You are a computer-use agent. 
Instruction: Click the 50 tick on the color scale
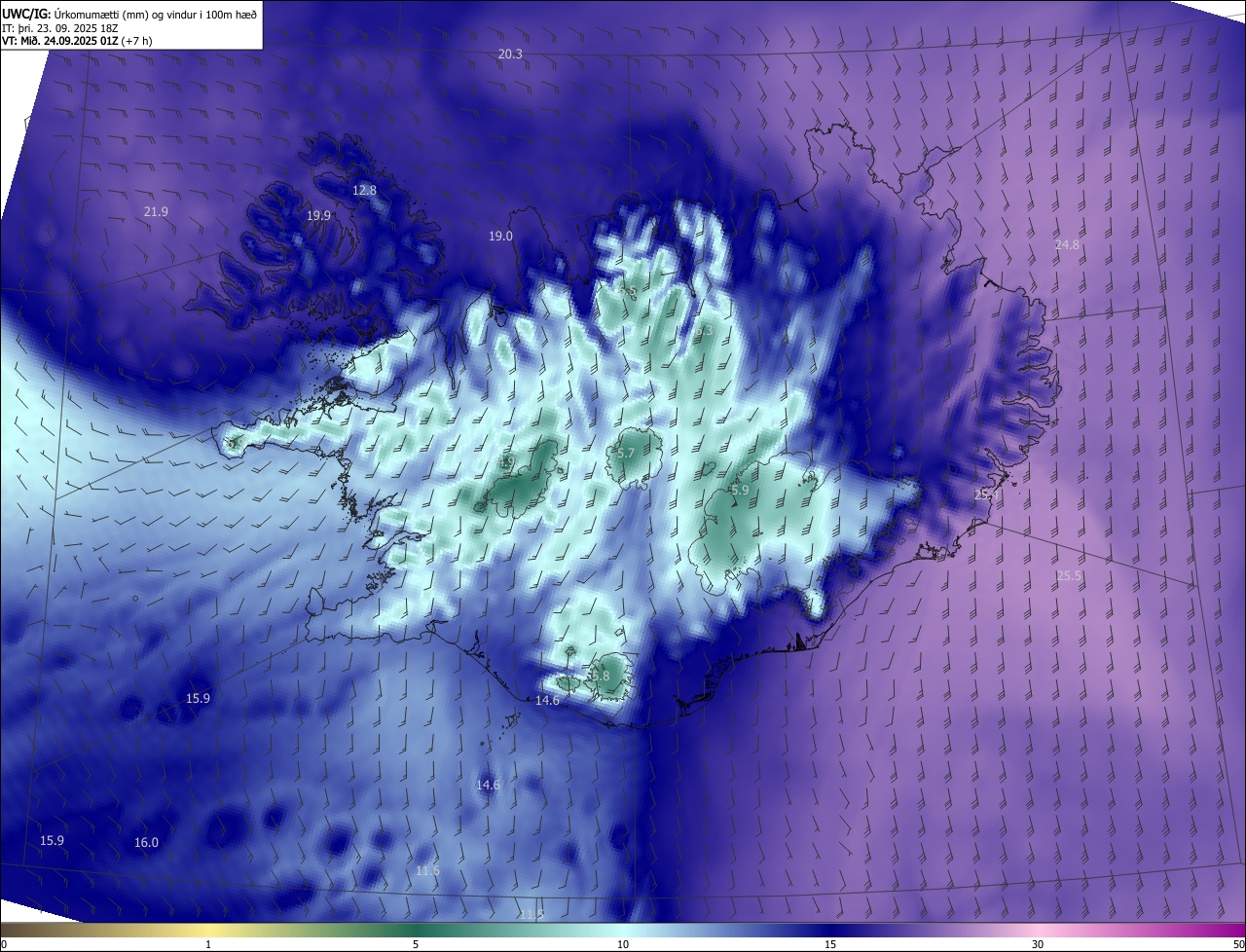(1238, 944)
